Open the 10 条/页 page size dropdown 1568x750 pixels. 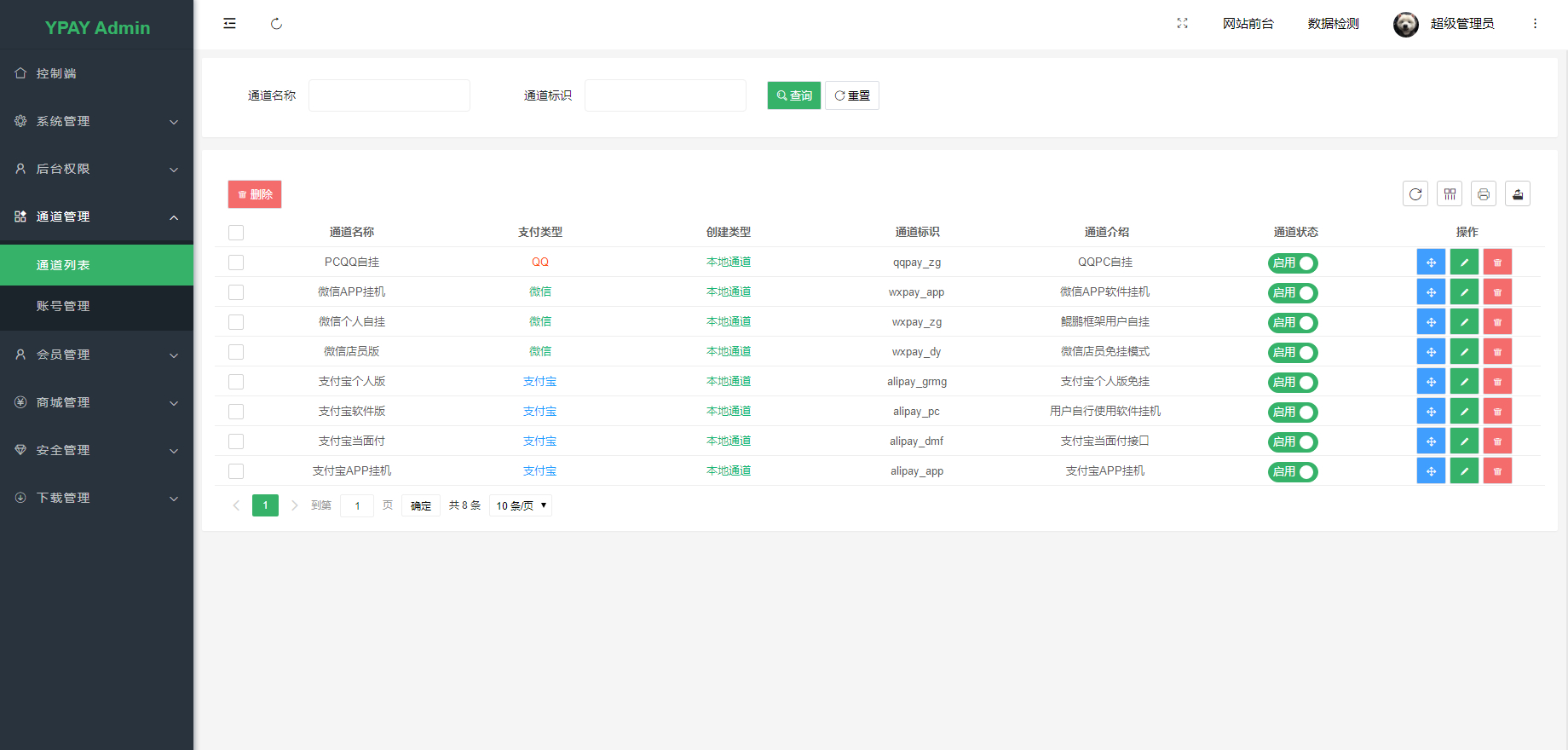point(521,505)
